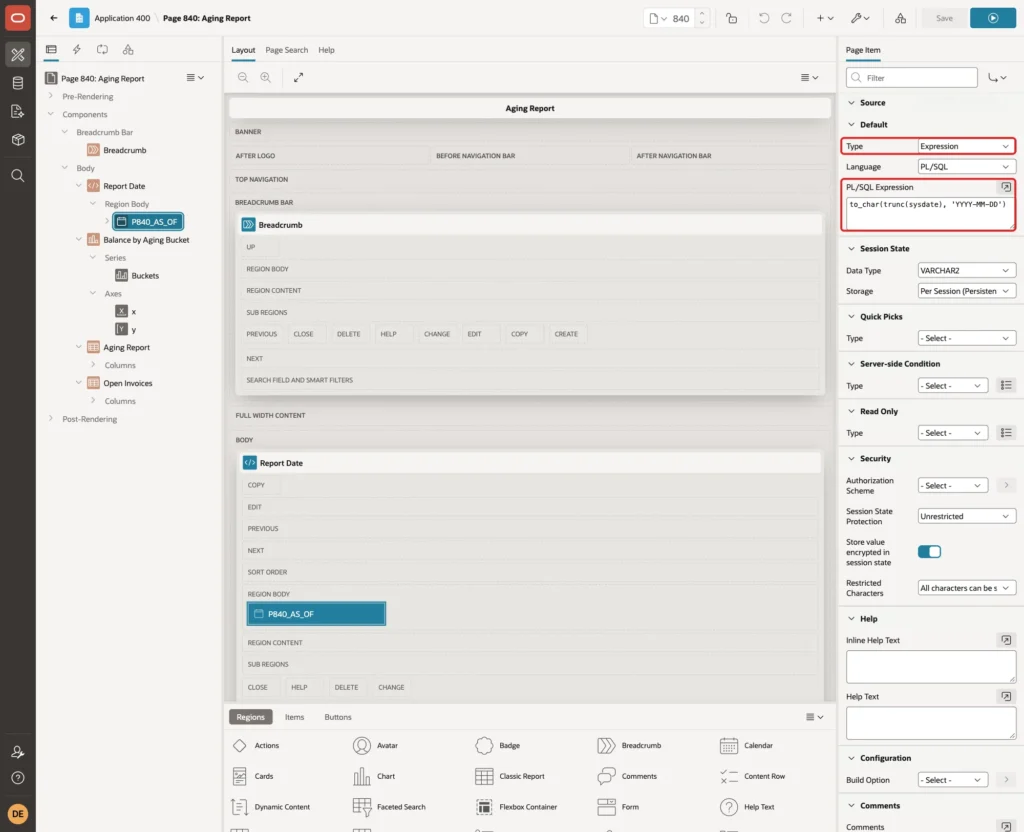Click the PL/SQL Expression text area
Viewport: 1024px width, 832px height.
[x=929, y=212]
